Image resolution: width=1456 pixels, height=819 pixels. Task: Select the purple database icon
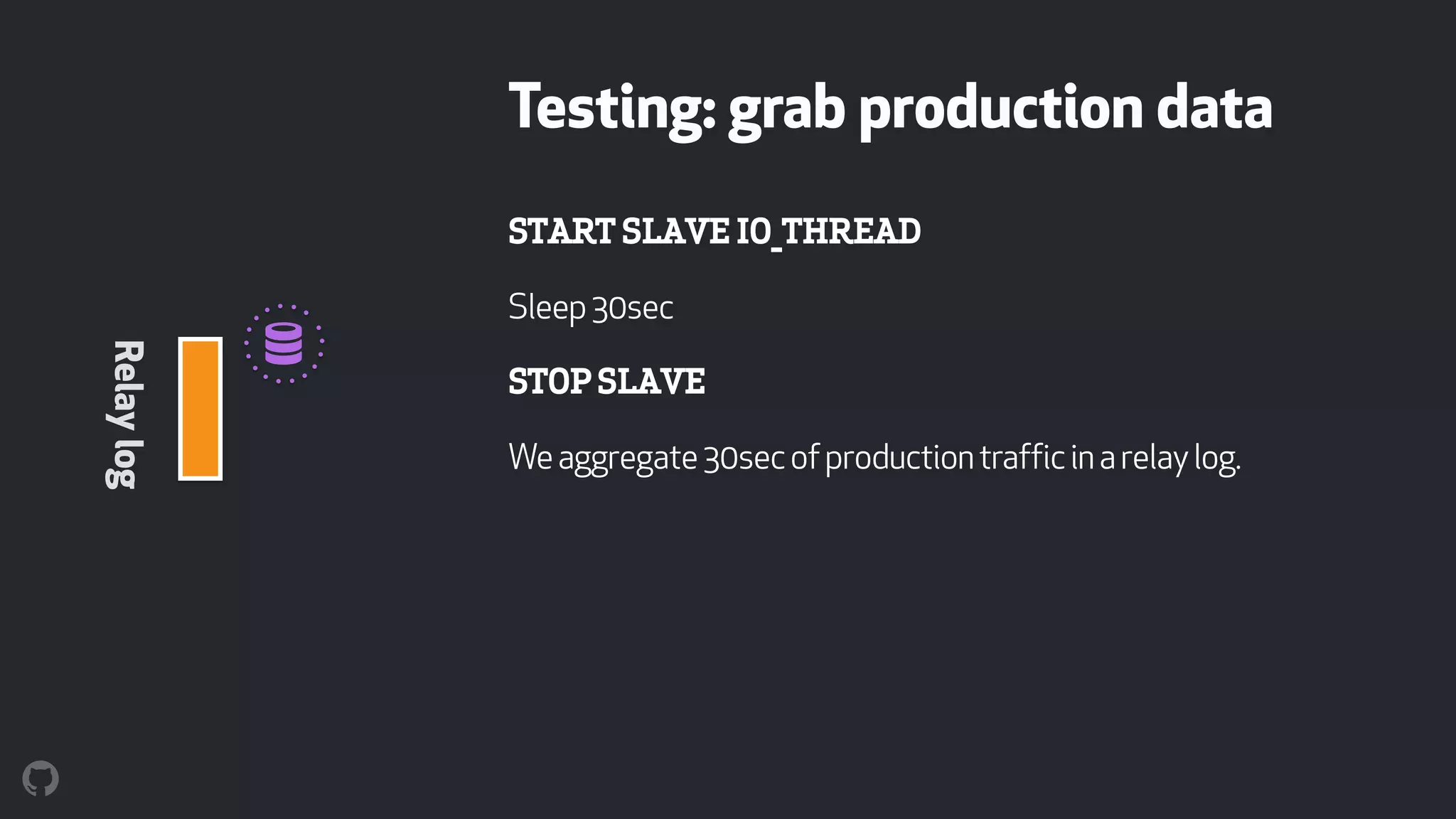(x=284, y=343)
